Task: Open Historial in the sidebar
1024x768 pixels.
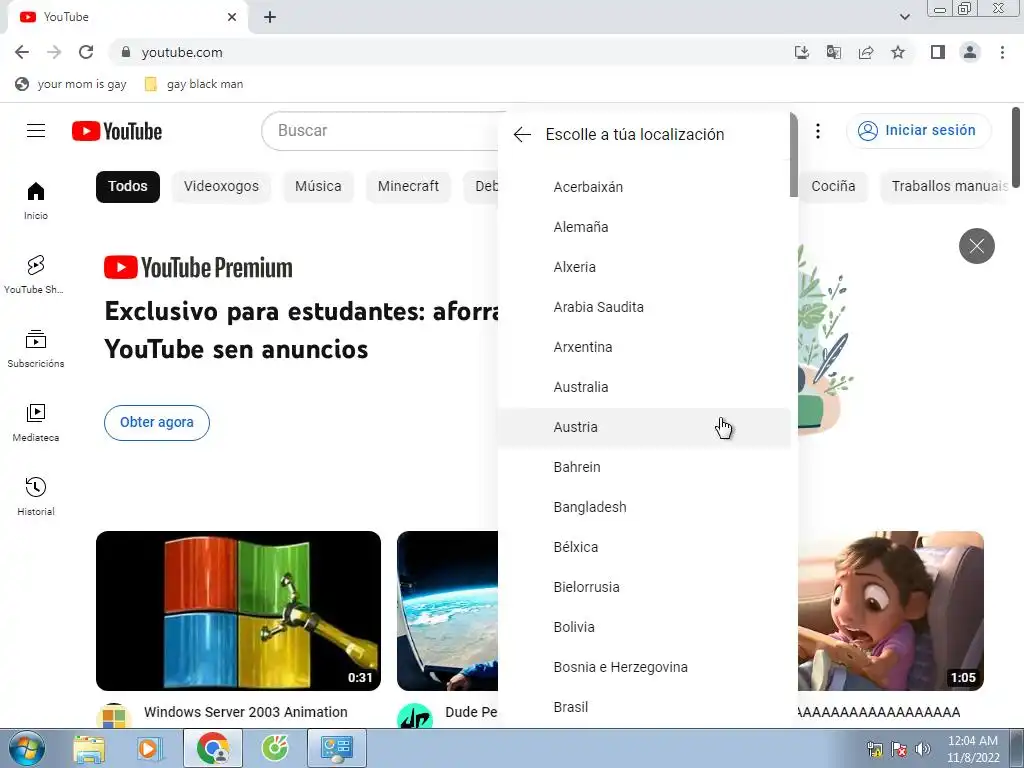Action: point(36,497)
